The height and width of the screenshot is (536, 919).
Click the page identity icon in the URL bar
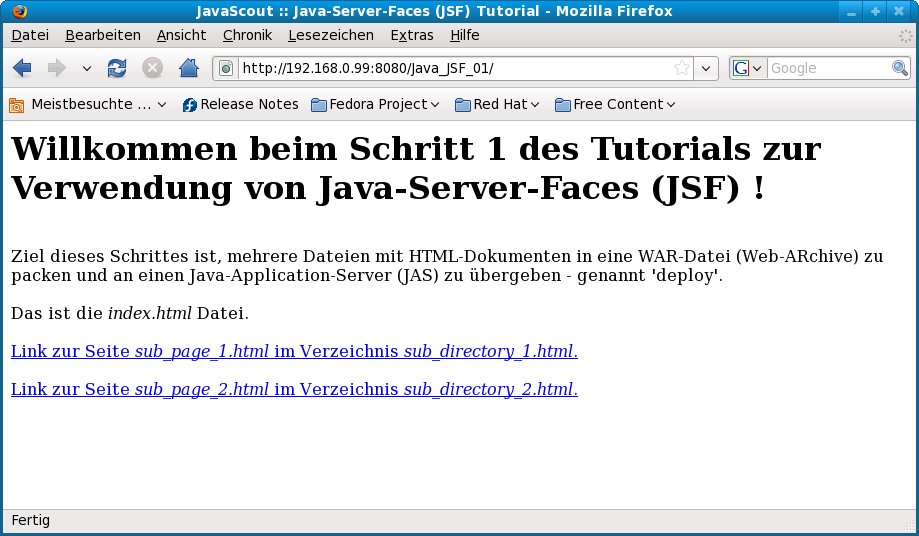[226, 68]
